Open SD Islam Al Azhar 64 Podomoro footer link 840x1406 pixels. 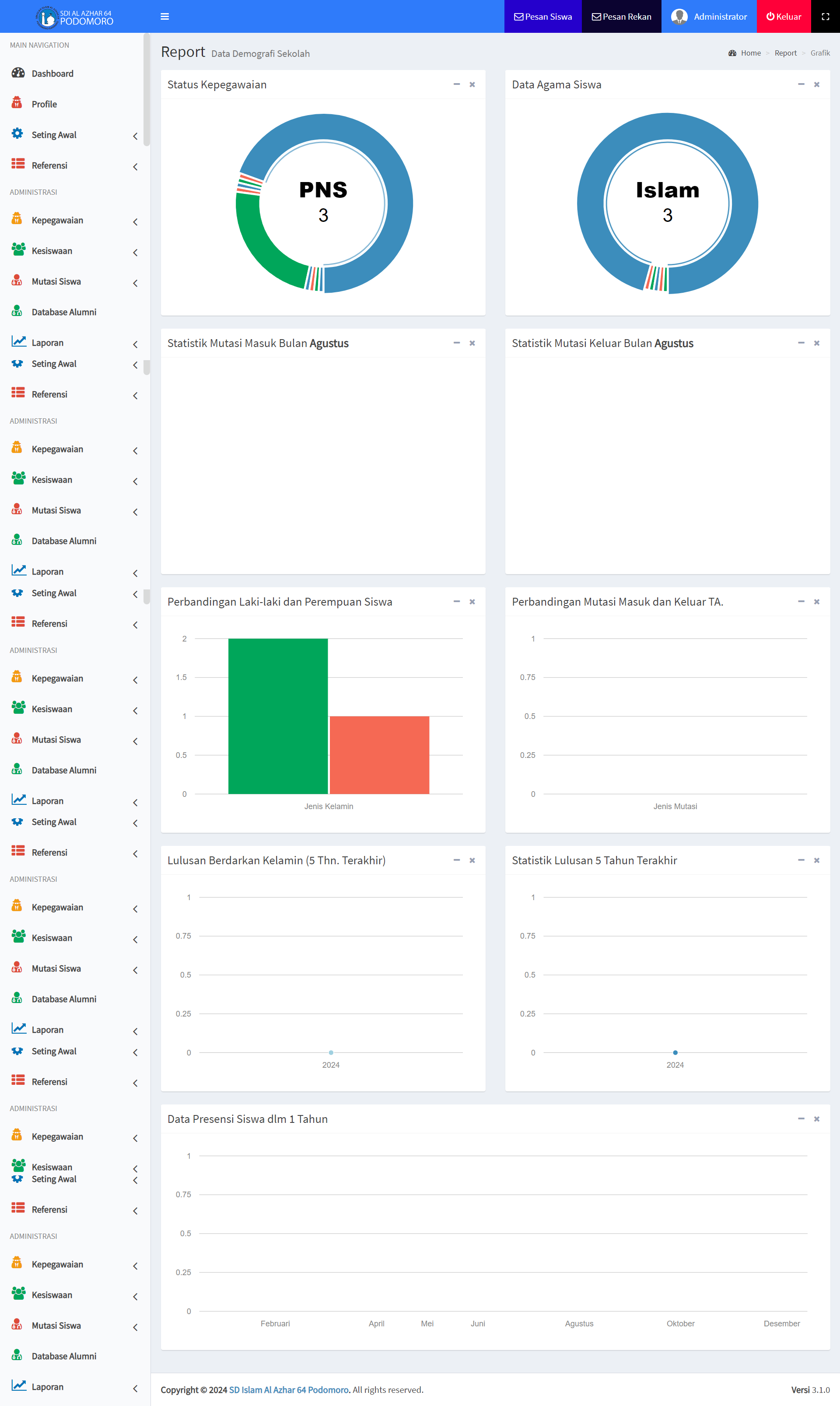click(289, 1389)
